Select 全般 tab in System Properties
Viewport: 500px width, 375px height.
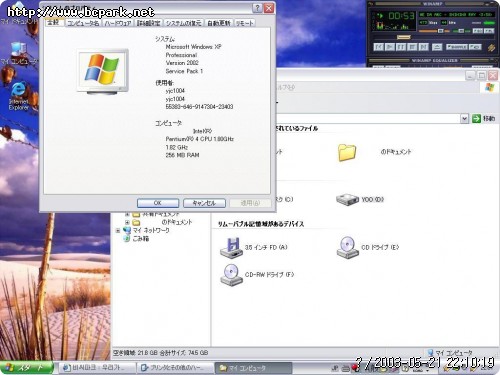click(x=54, y=22)
